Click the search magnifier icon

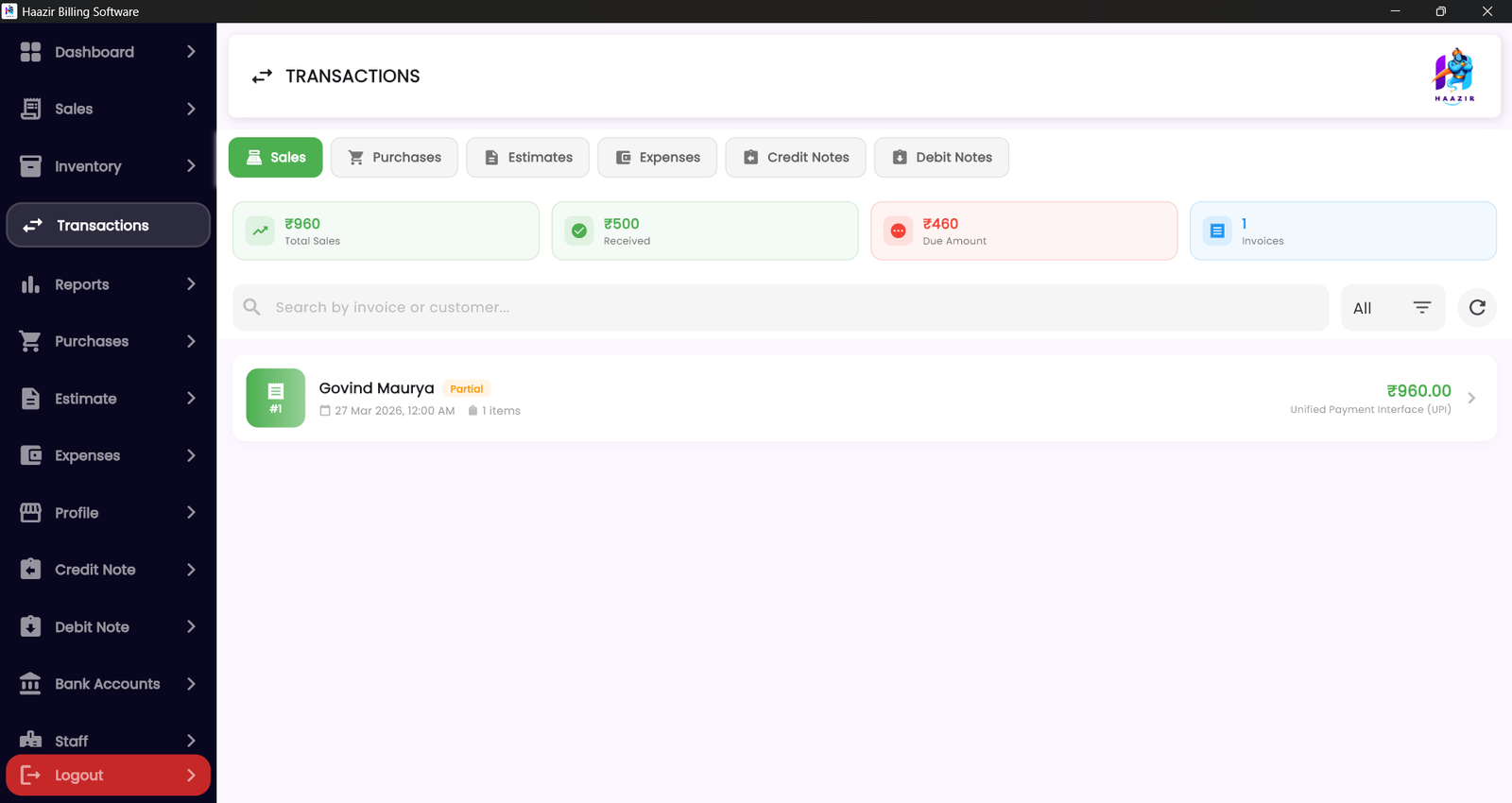[x=252, y=307]
